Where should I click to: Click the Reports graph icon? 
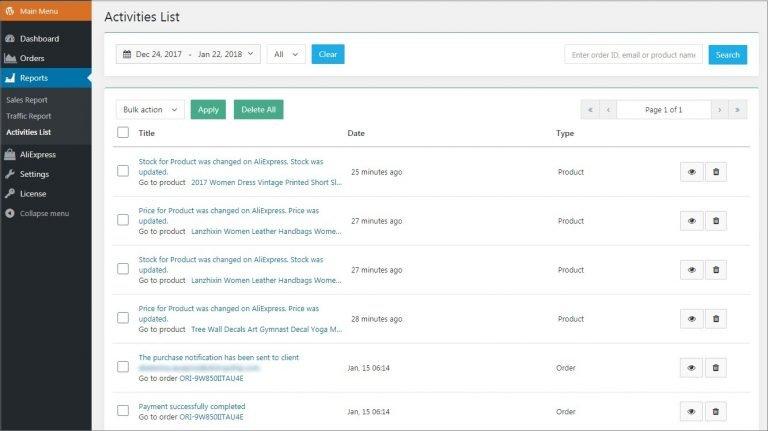(10, 78)
